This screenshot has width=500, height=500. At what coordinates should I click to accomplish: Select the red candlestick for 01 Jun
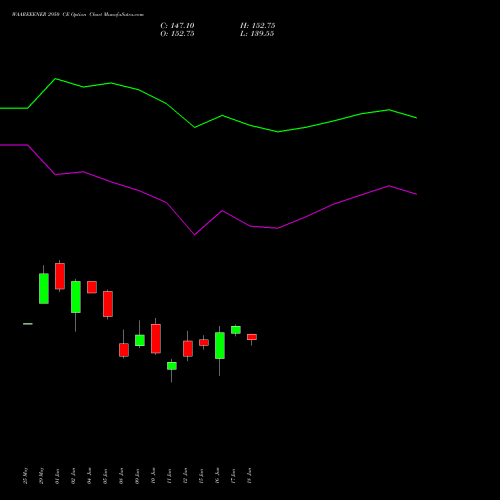(x=60, y=276)
